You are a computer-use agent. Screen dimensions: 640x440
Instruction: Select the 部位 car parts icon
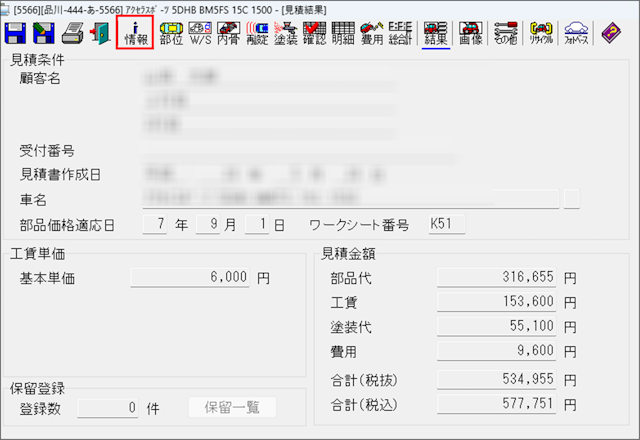click(x=171, y=33)
